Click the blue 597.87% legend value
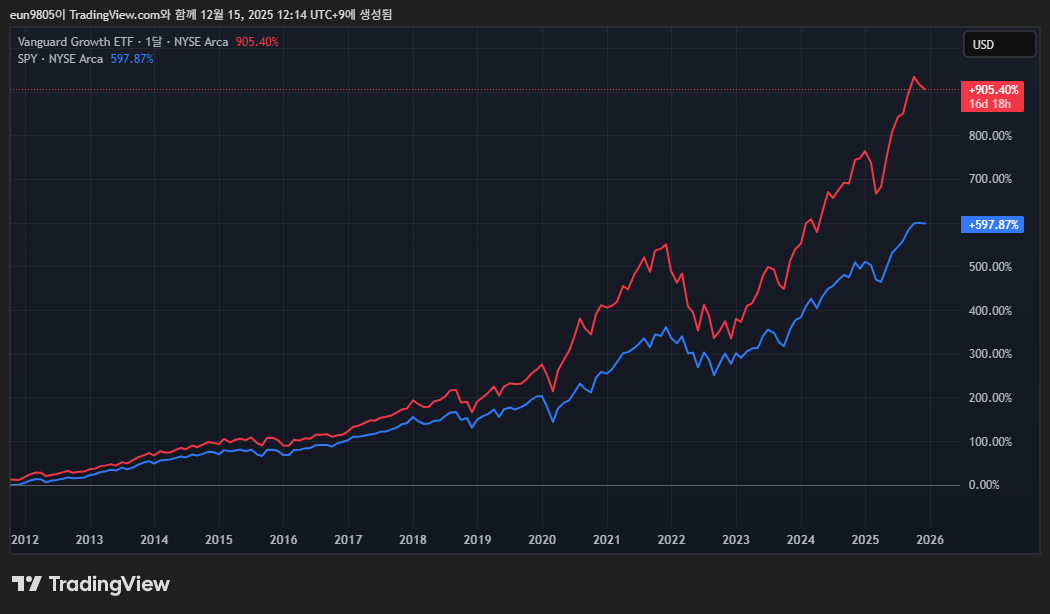Viewport: 1050px width, 614px height. 132,59
